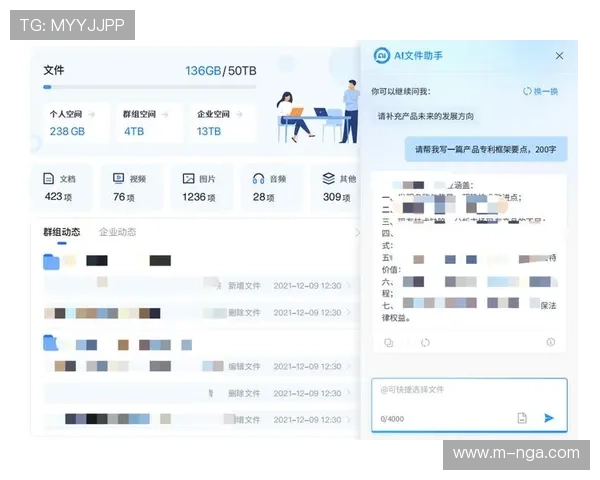
Task: Switch to 群组动态 tab
Action: [x=62, y=232]
